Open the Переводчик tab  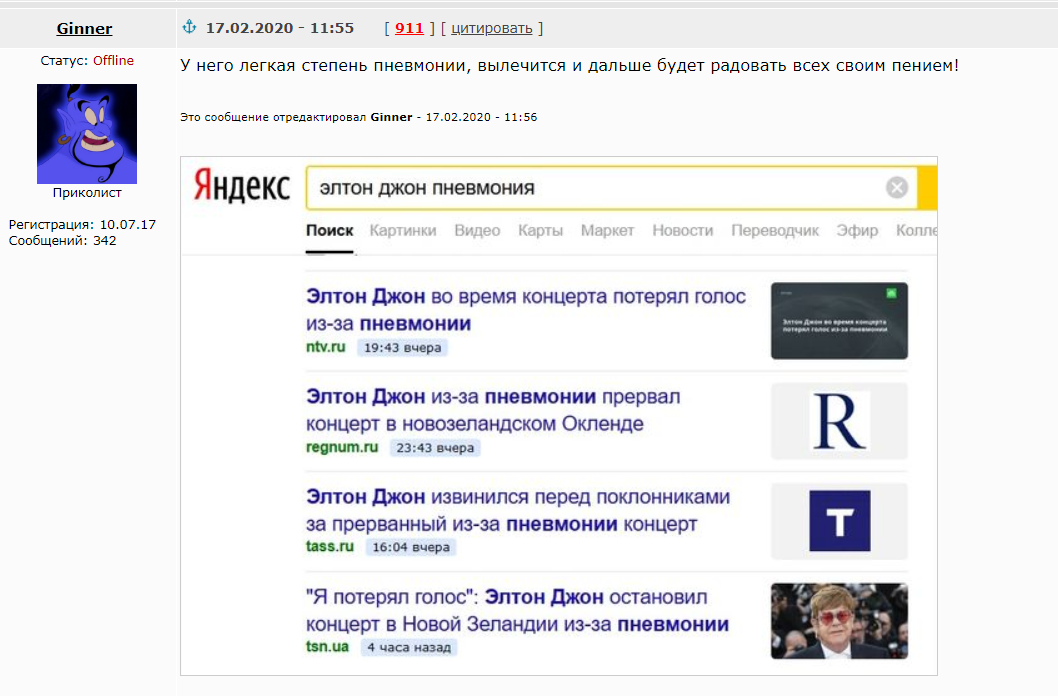coord(775,231)
